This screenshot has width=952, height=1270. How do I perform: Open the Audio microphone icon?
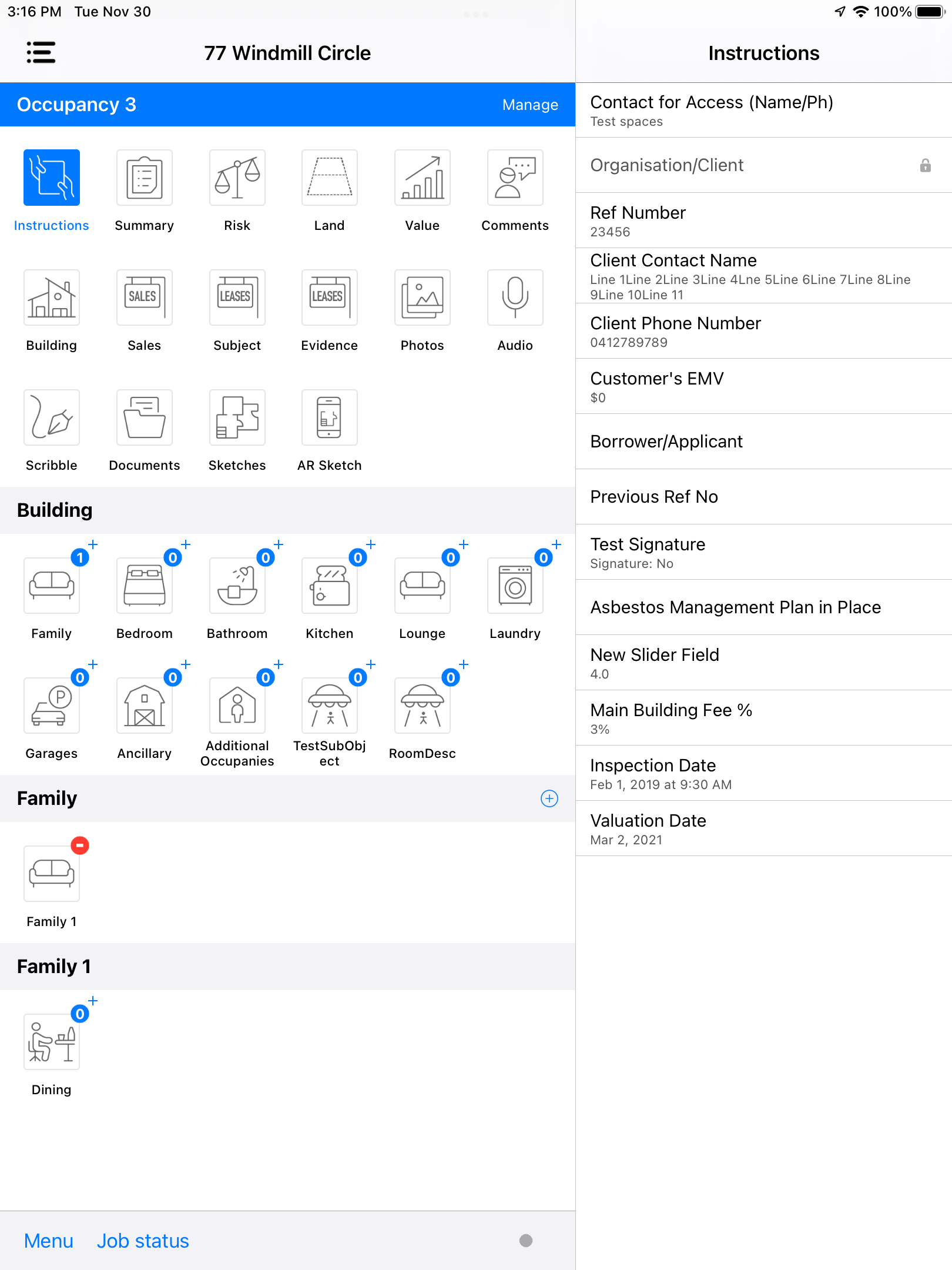coord(515,298)
